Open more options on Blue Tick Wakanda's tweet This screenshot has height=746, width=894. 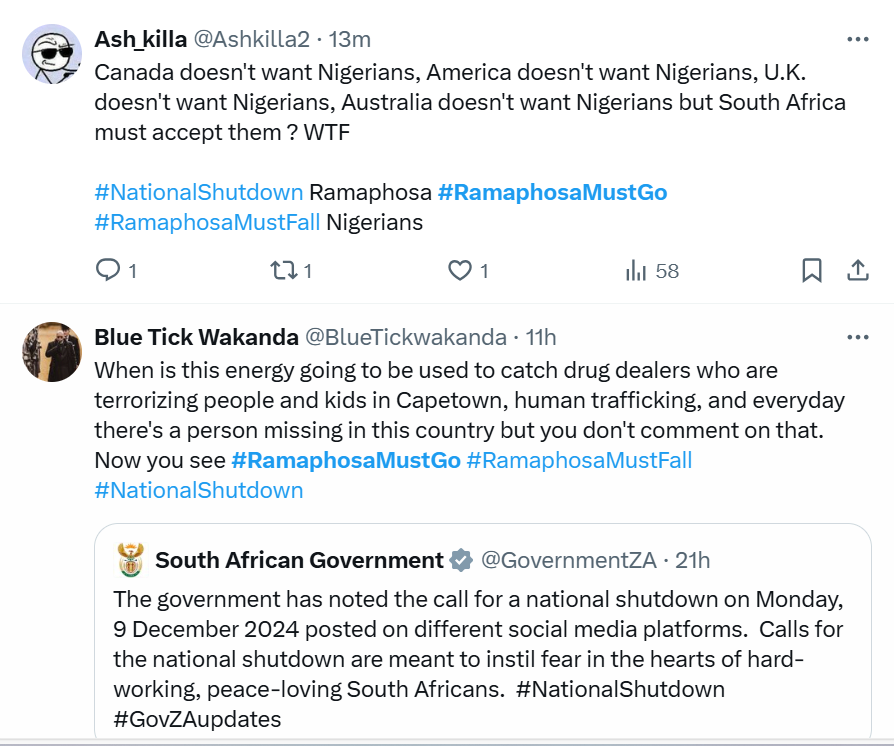click(857, 337)
